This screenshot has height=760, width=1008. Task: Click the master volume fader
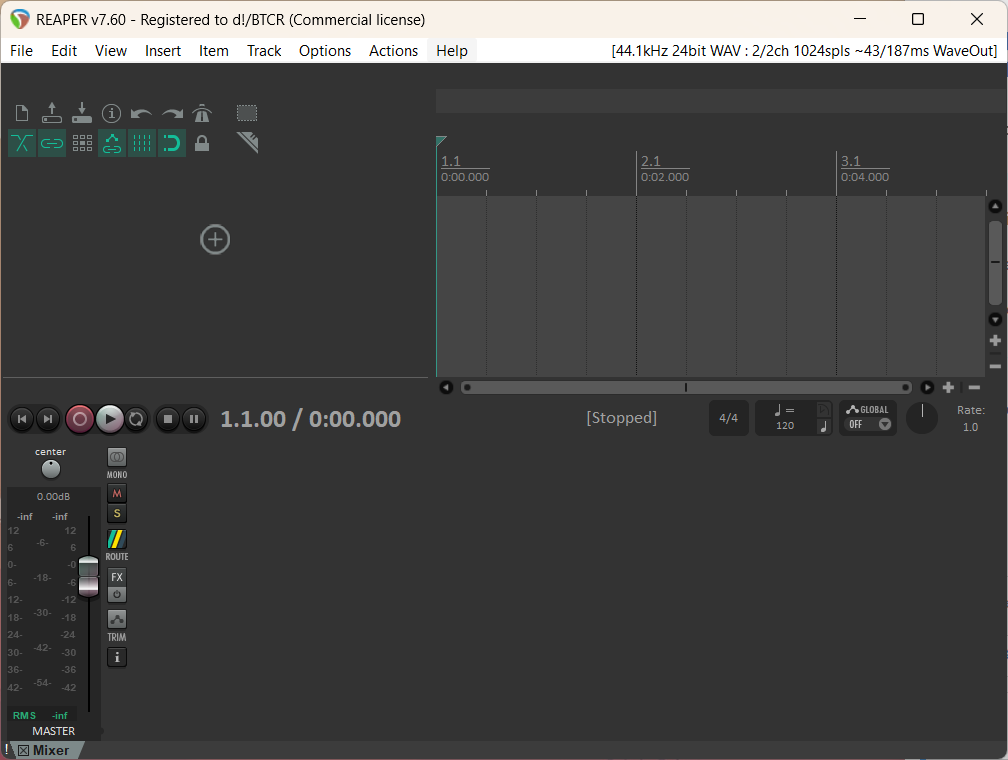[x=88, y=577]
